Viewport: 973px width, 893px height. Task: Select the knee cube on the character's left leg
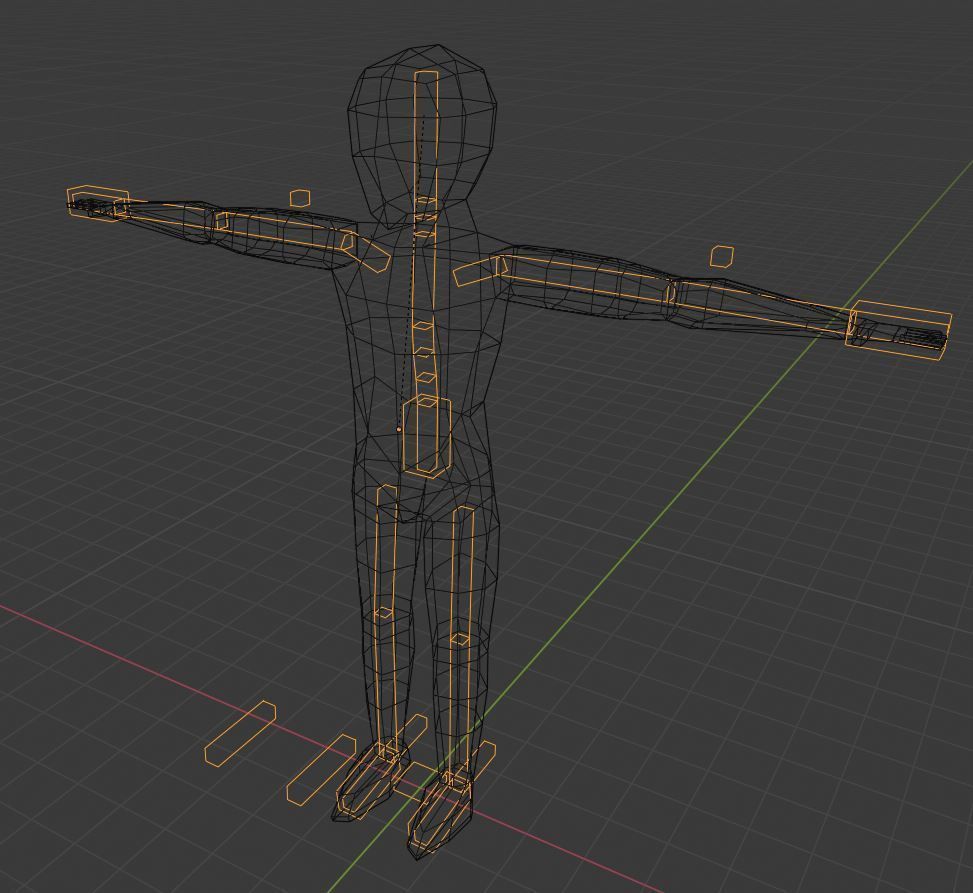pyautogui.click(x=460, y=639)
